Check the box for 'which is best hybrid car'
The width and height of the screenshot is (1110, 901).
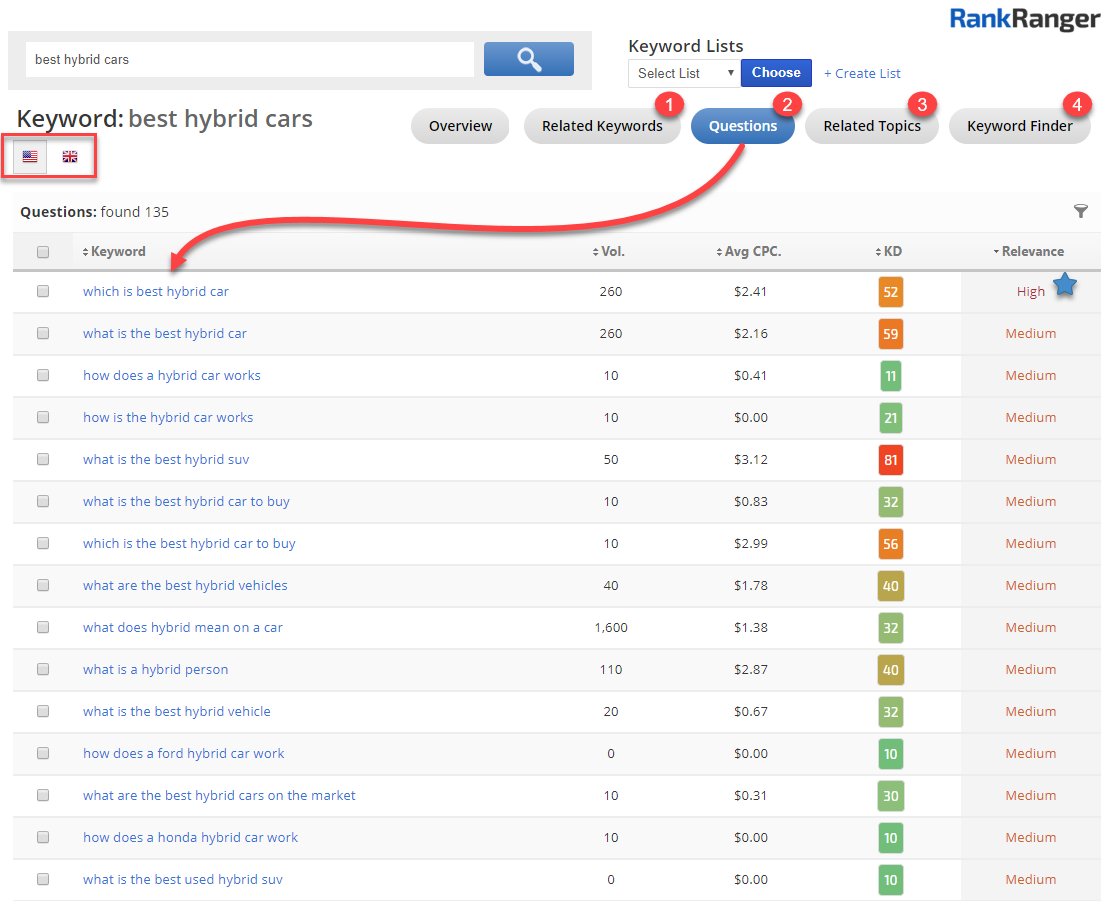pyautogui.click(x=43, y=292)
